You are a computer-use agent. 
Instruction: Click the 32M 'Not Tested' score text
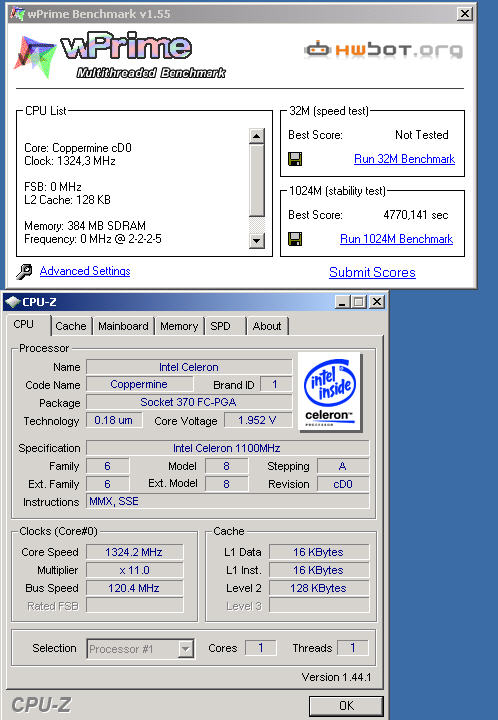click(421, 135)
